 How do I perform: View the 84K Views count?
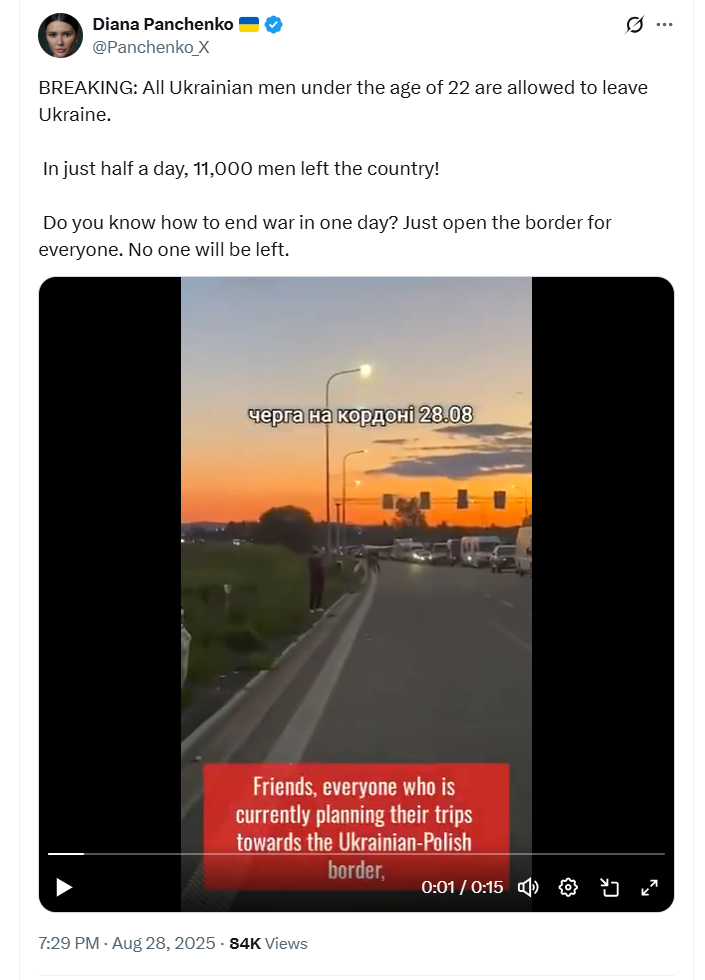coord(268,943)
